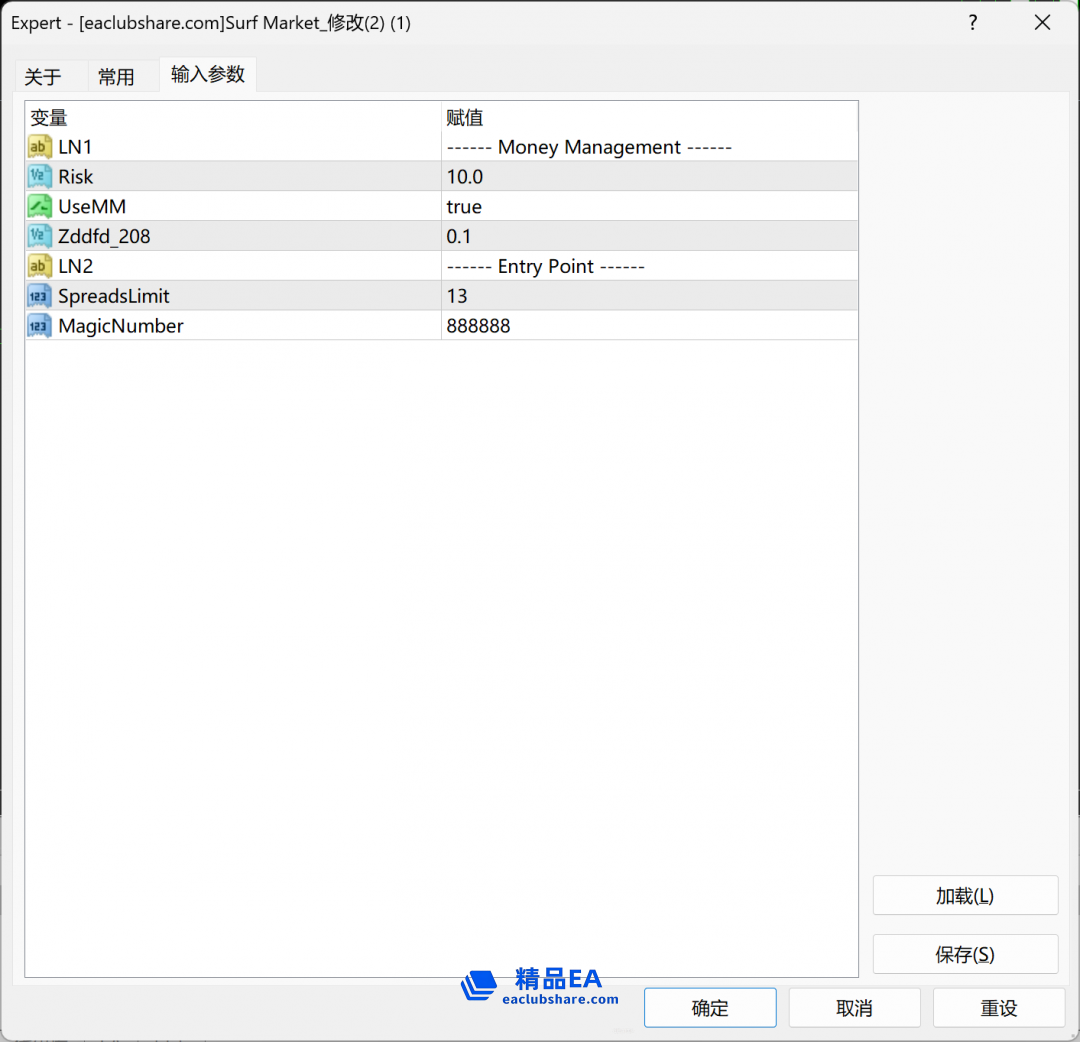
Task: Switch to the 关于 tab
Action: pos(43,77)
